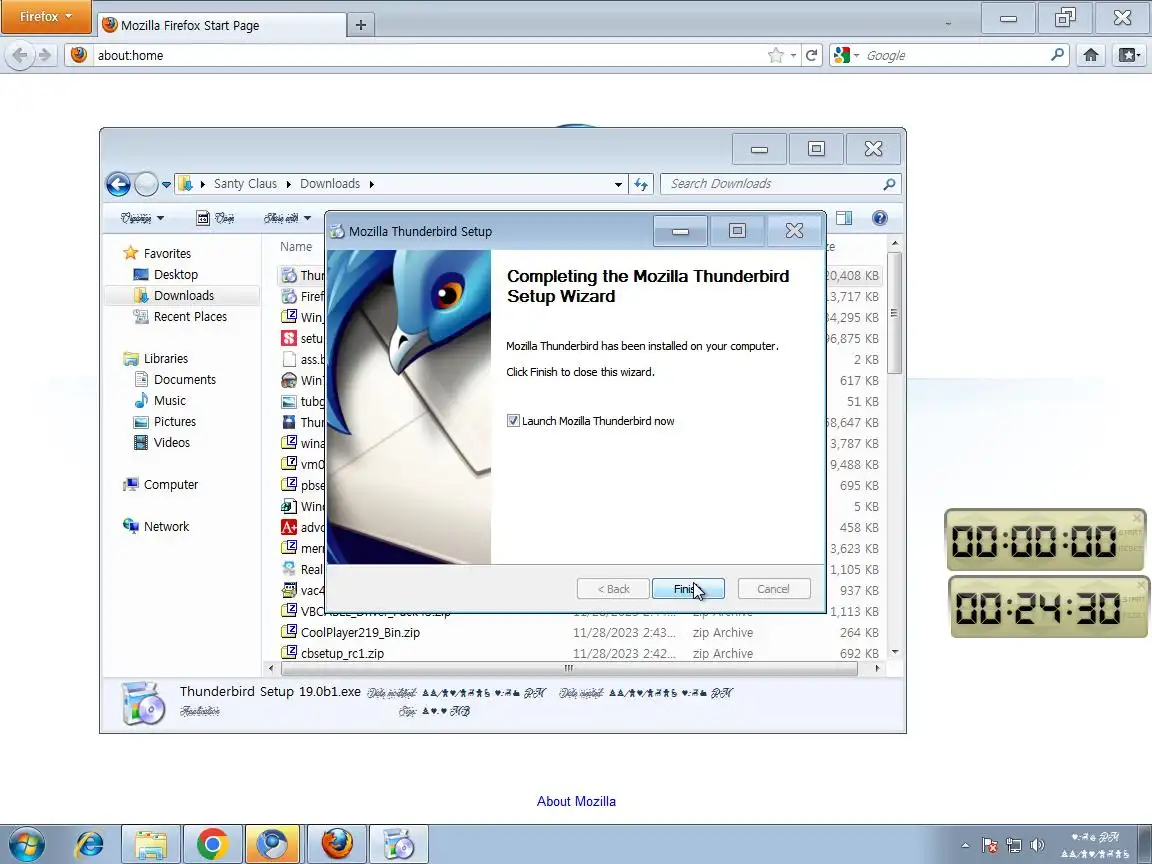Select the cbsetup_rc1.zip file
This screenshot has height=864, width=1152.
pyautogui.click(x=342, y=654)
